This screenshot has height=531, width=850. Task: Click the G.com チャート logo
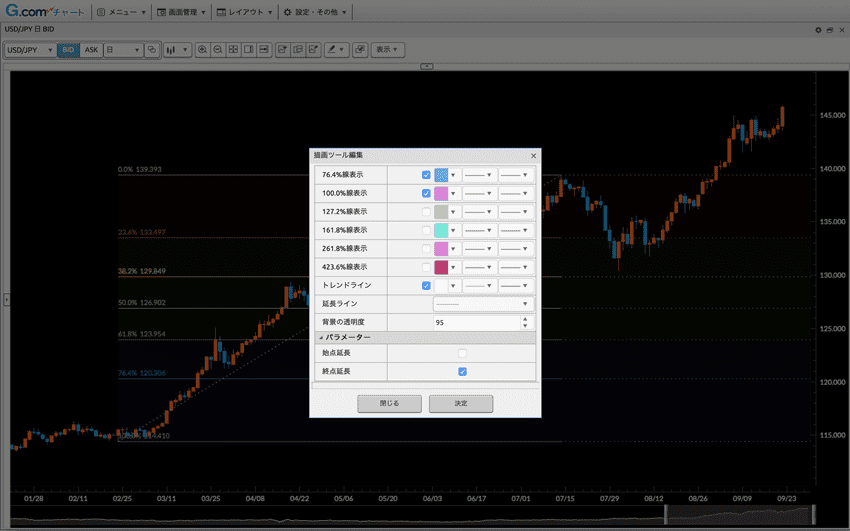(x=44, y=11)
